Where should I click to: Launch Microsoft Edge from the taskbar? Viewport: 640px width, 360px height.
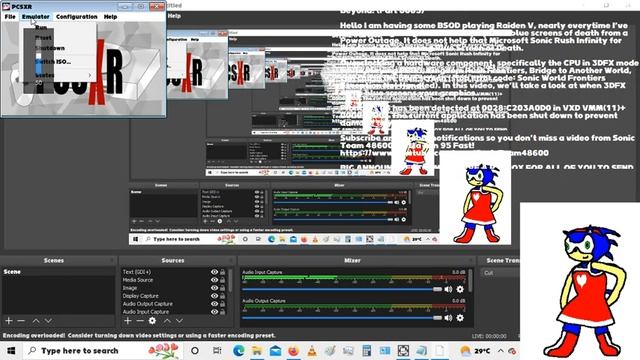(x=239, y=351)
